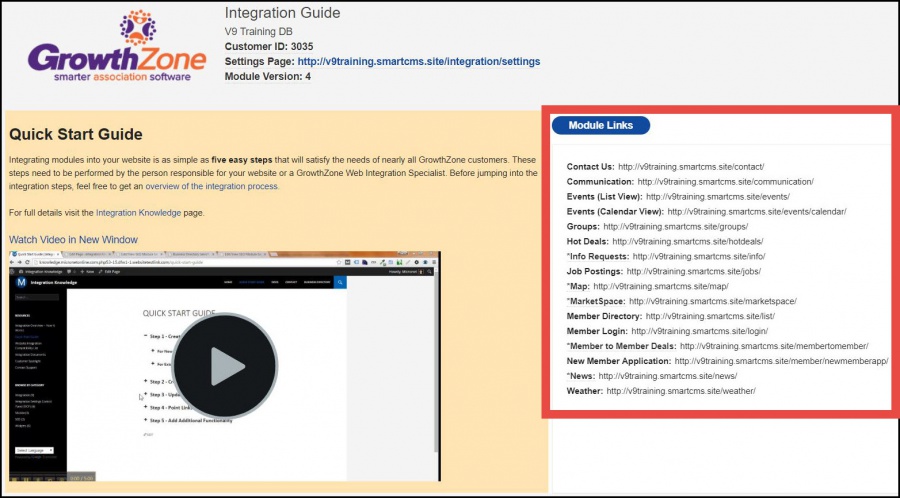The image size is (900, 498).
Task: Open the Communication module URL
Action: pyautogui.click(x=729, y=182)
